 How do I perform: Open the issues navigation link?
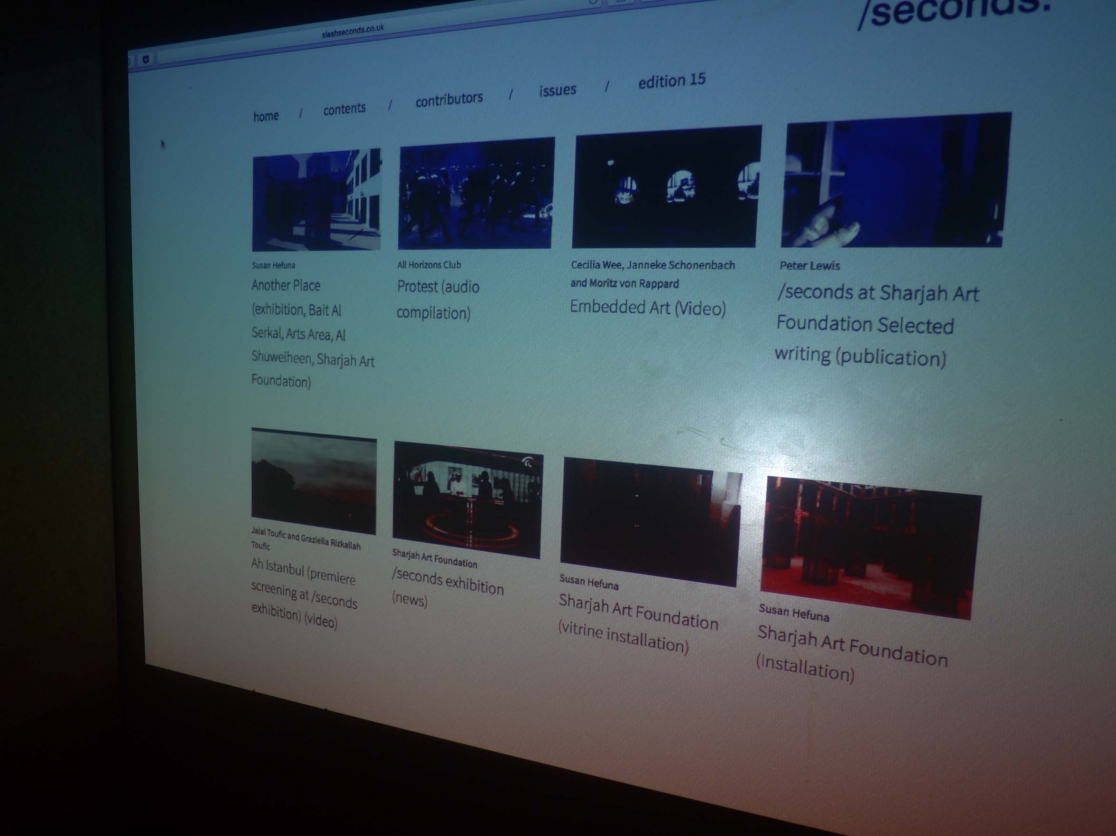click(x=557, y=90)
